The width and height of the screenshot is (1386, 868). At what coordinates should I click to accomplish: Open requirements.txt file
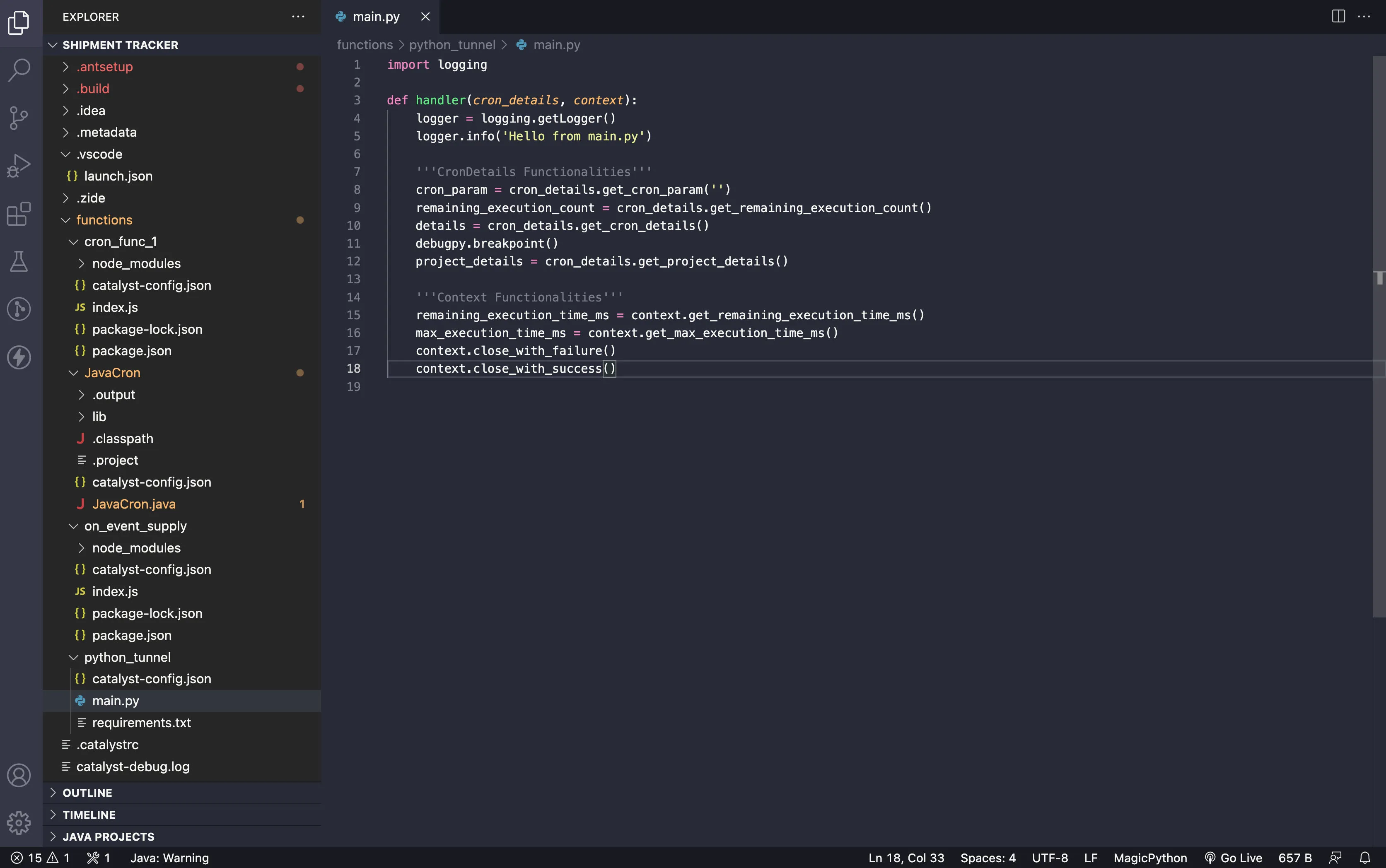(x=181, y=722)
